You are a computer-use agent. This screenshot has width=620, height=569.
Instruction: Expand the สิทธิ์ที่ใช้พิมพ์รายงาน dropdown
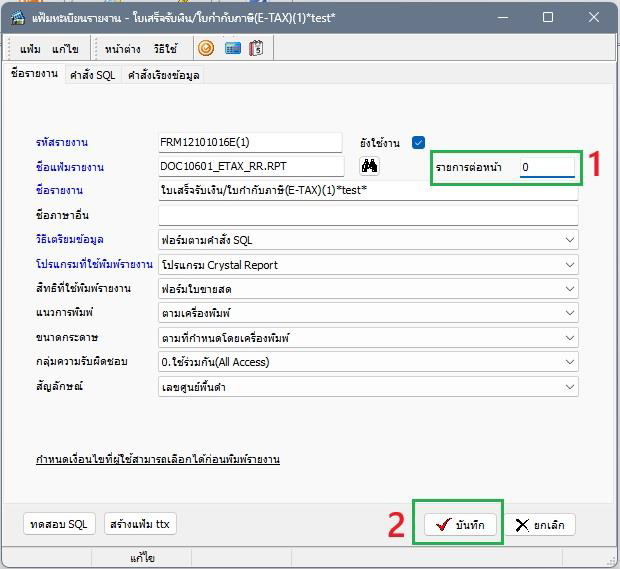click(570, 289)
